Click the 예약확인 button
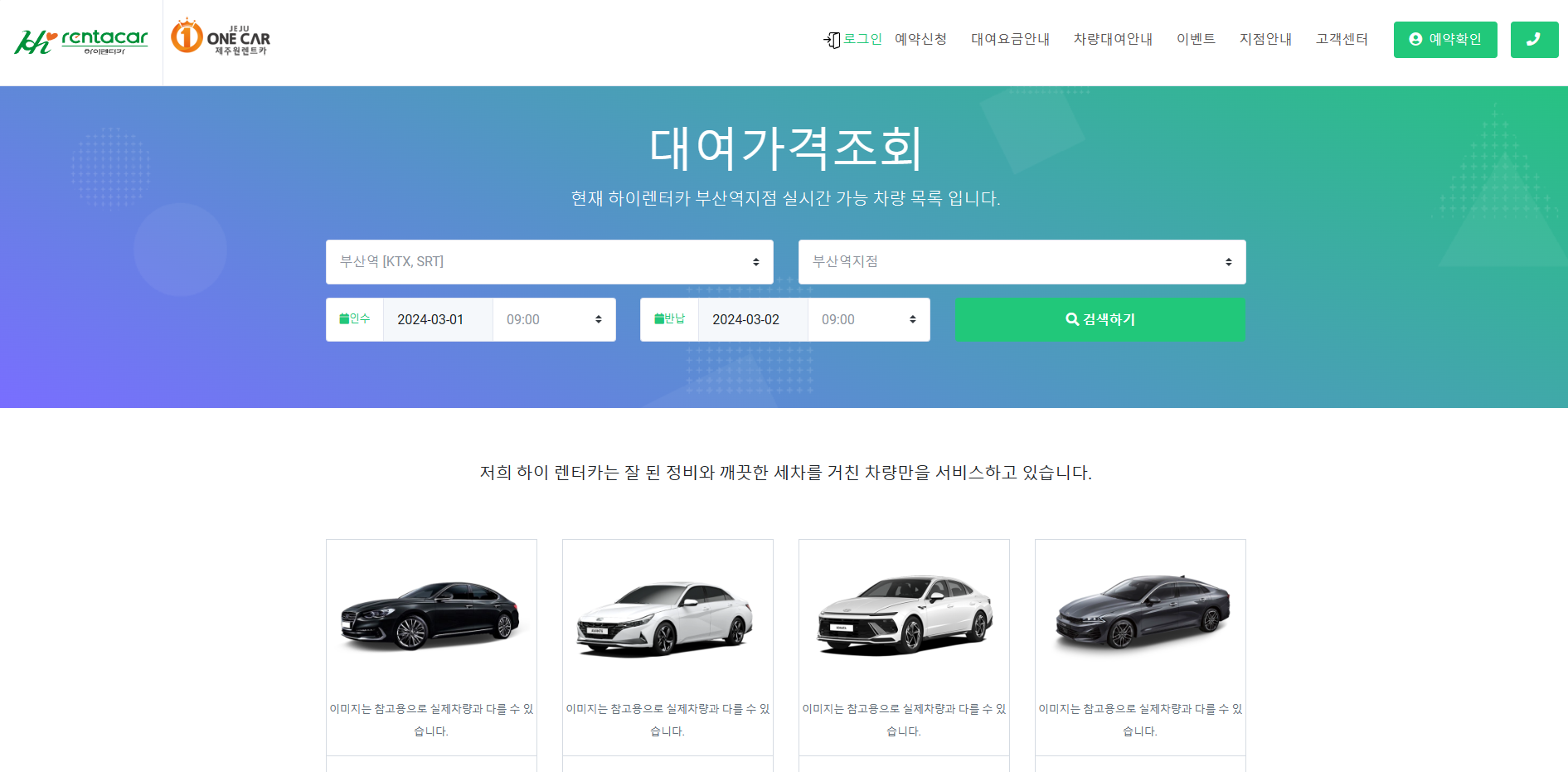Screen dimensions: 1568x772 [1445, 40]
